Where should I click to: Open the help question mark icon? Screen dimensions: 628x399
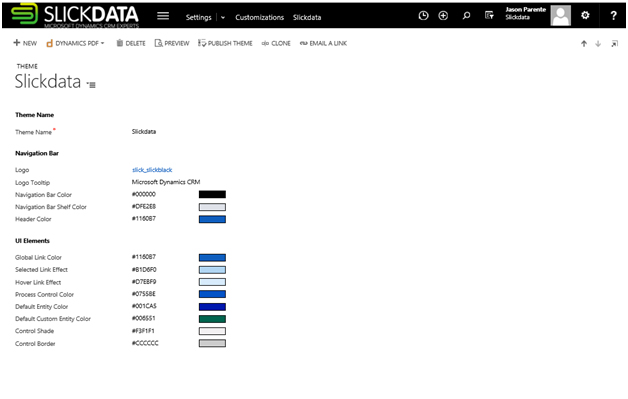click(x=613, y=16)
